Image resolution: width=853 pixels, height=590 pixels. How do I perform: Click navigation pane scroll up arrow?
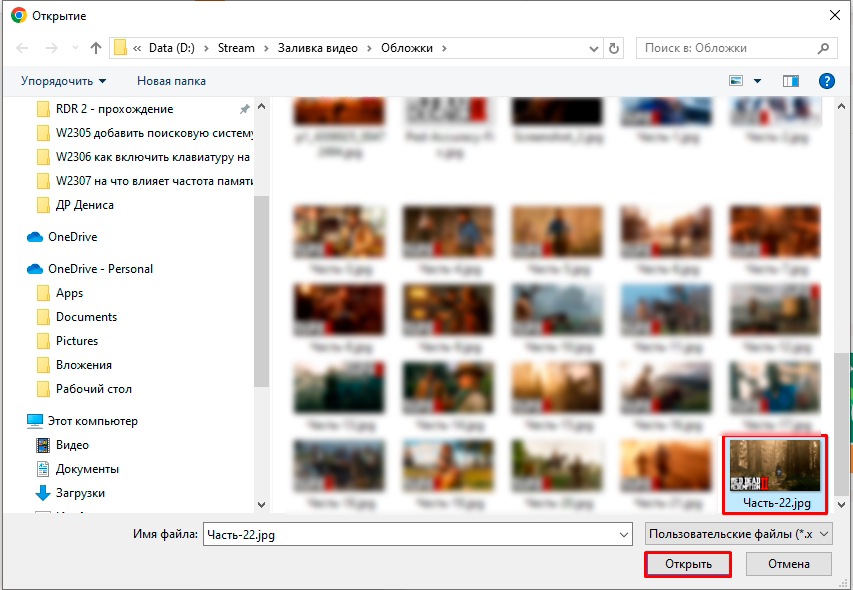(262, 107)
